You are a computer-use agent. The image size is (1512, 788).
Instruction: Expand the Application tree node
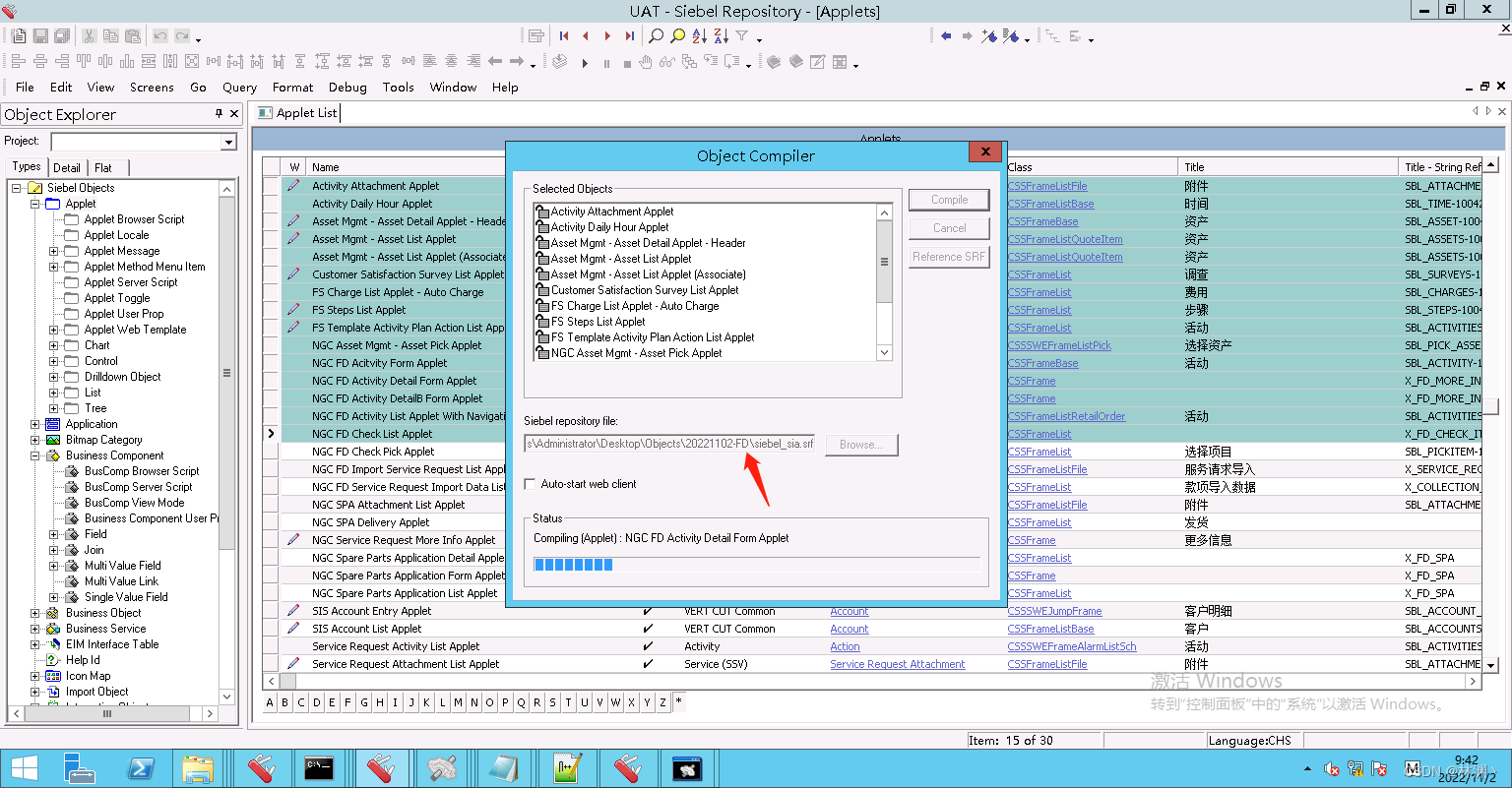35,424
